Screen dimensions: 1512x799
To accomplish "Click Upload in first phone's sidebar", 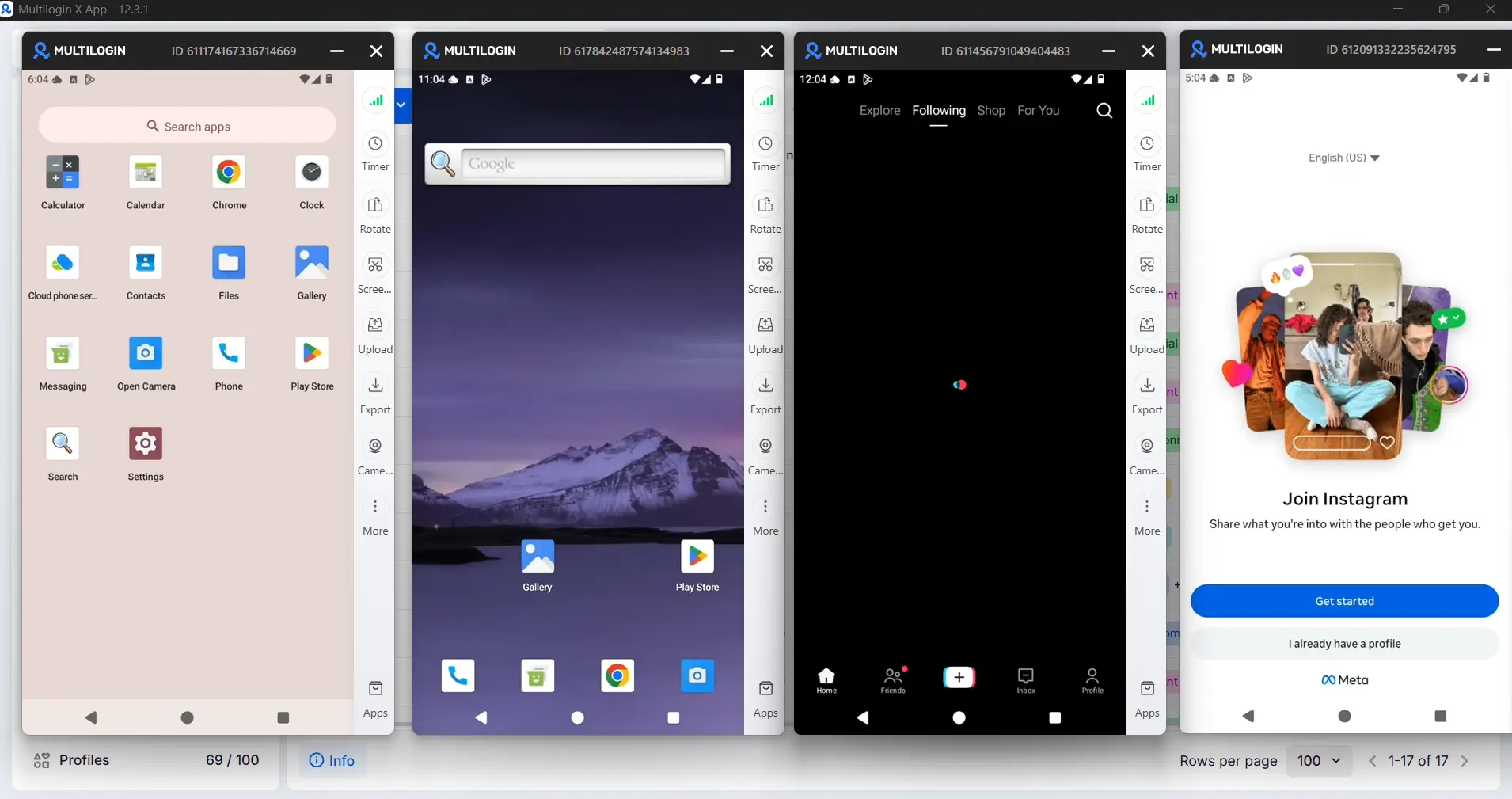I will click(x=375, y=335).
